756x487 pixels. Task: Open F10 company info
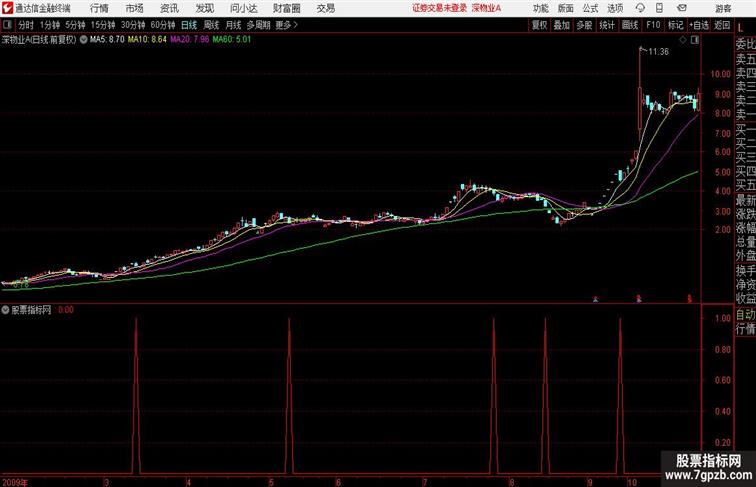coord(653,25)
